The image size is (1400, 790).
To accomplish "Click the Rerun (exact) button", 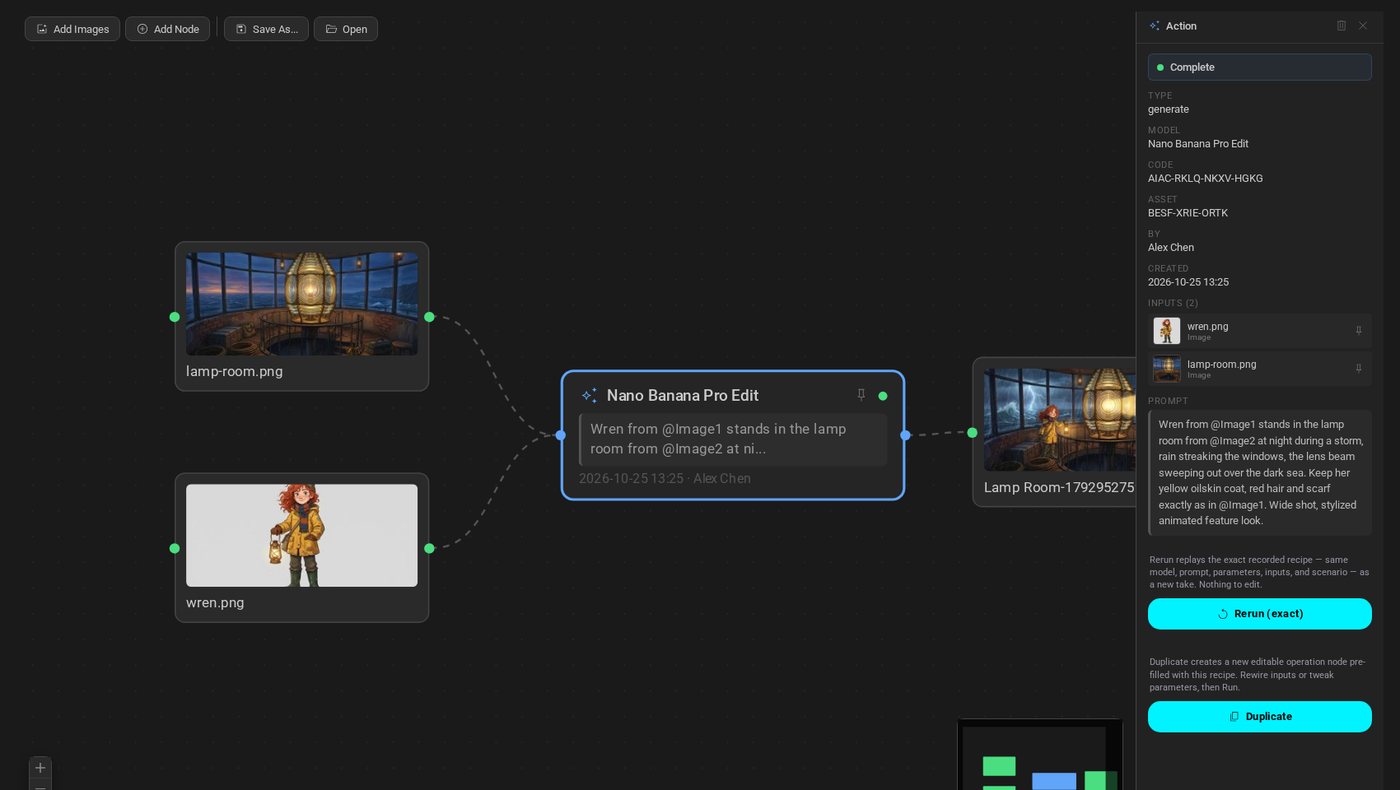I will (1259, 614).
